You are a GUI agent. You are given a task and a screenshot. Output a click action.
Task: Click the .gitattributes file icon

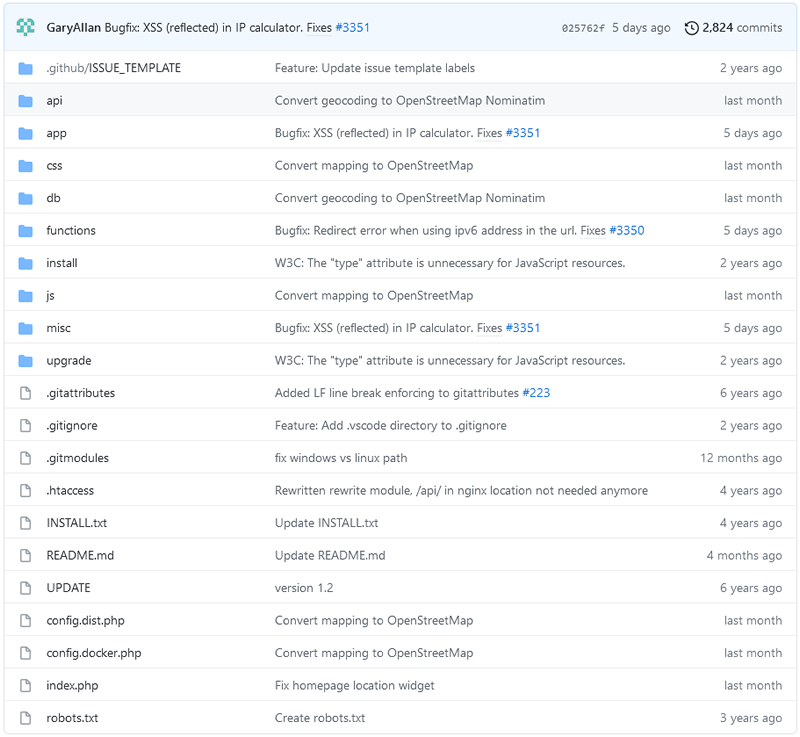click(x=25, y=393)
